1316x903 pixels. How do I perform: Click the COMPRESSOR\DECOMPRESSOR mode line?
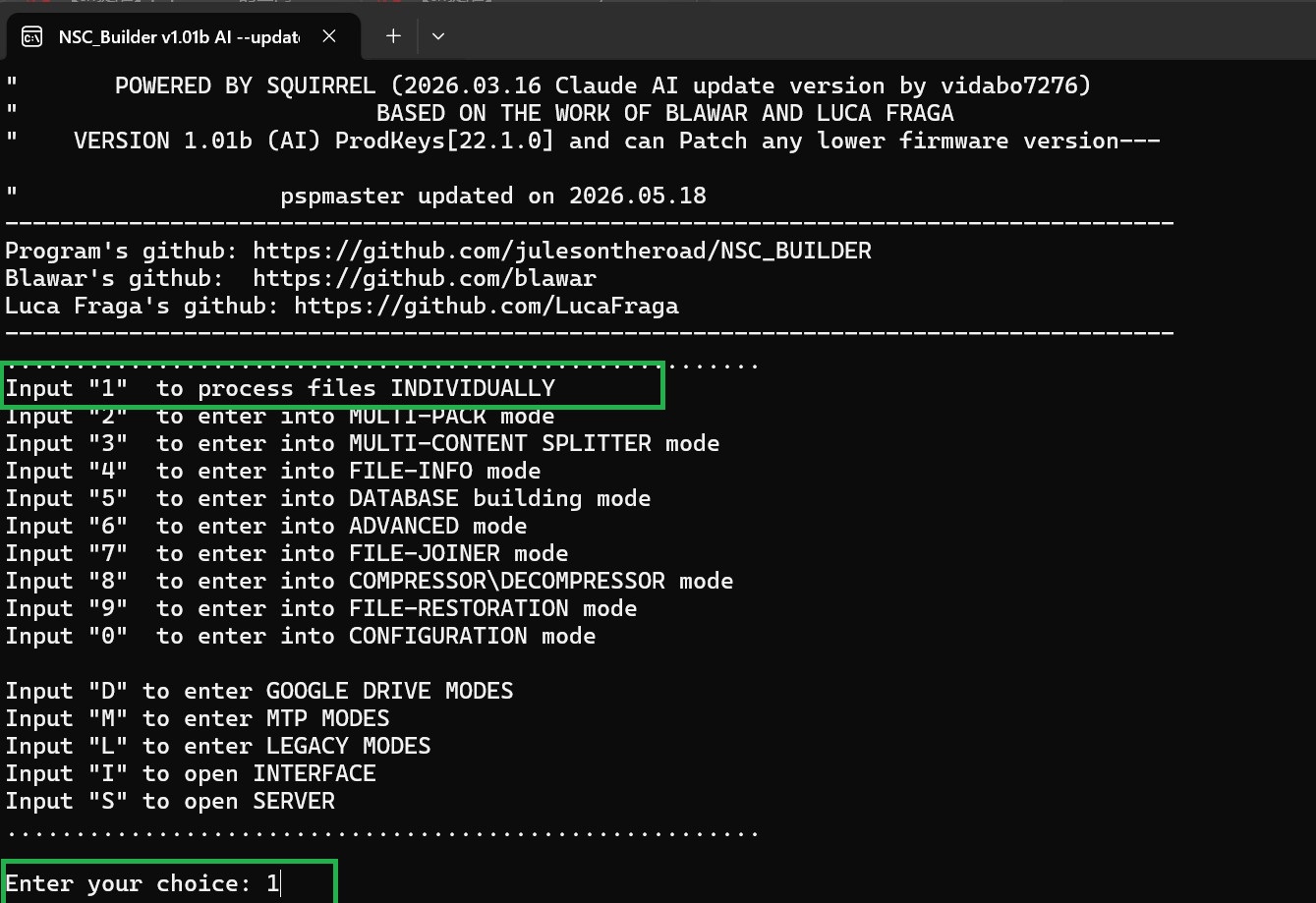(x=370, y=581)
